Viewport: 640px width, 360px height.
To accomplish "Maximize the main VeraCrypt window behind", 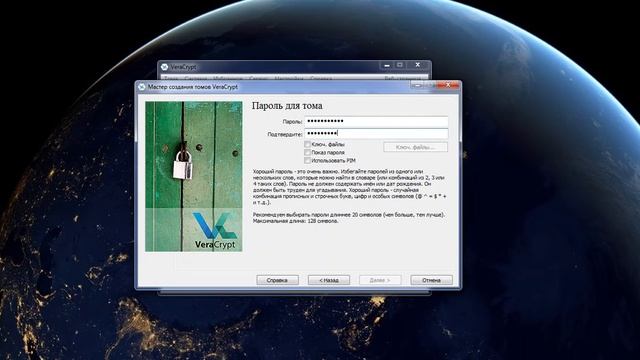I will [400, 65].
